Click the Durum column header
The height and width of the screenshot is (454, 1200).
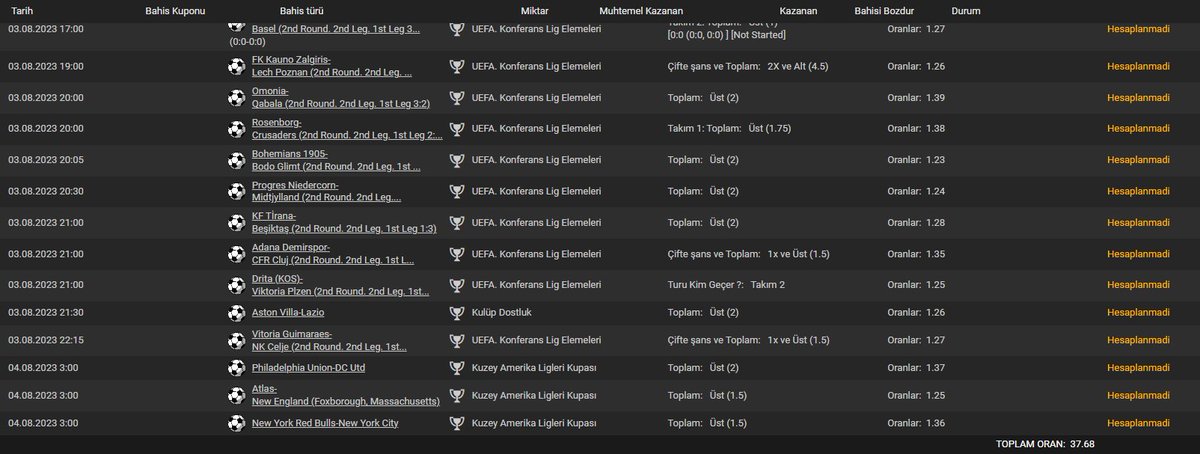966,10
